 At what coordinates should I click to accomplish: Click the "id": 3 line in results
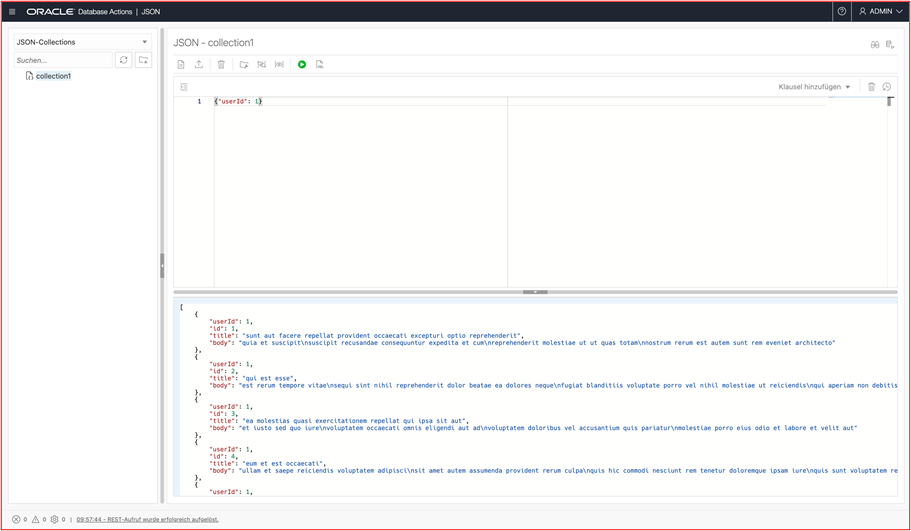[224, 414]
